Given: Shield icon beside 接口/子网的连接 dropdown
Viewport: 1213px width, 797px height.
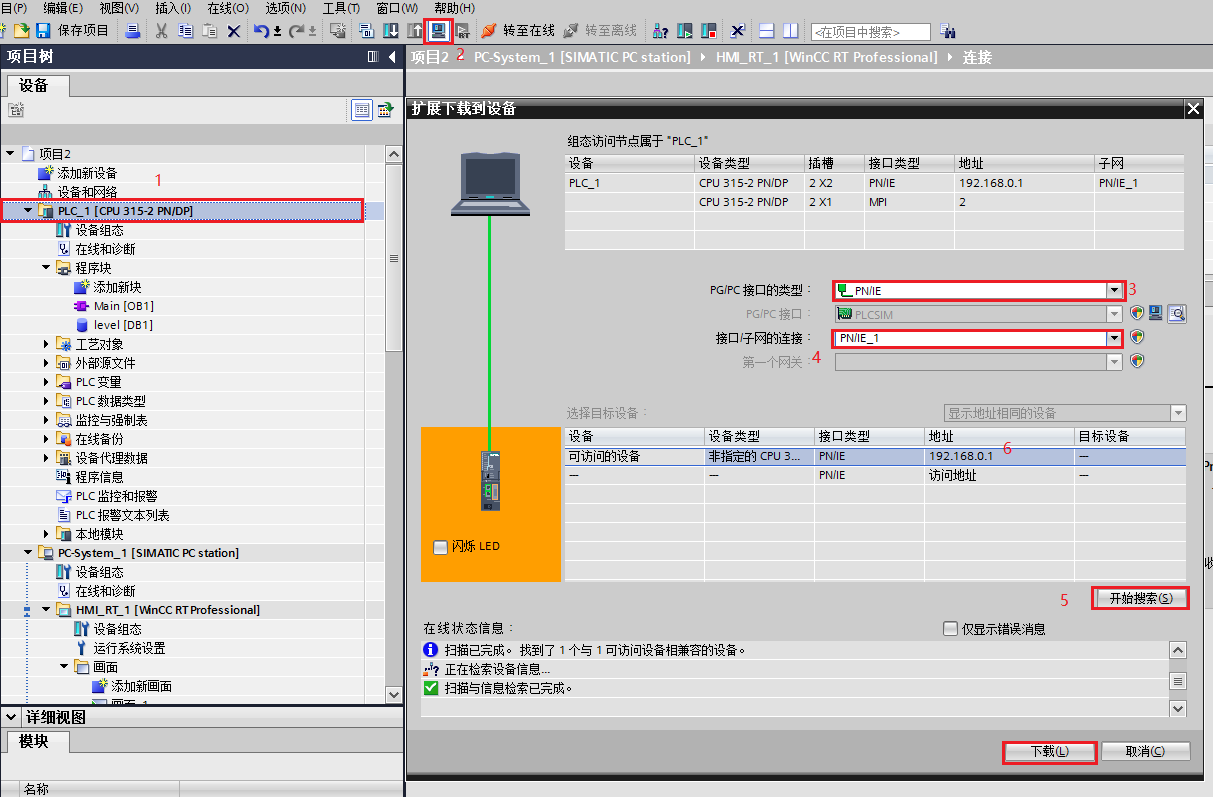Looking at the screenshot, I should 1137,338.
